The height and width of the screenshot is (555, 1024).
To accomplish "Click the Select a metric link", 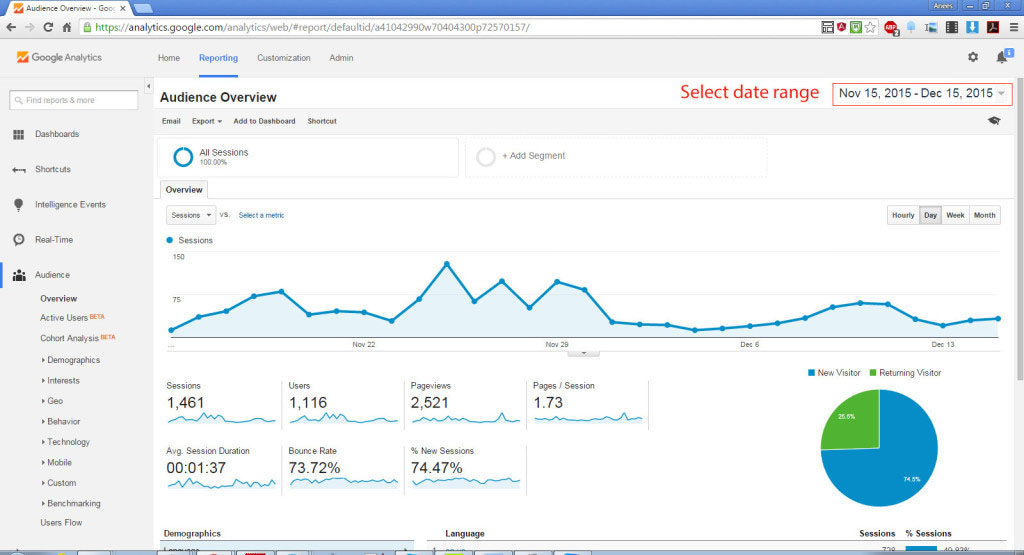I will (x=261, y=215).
